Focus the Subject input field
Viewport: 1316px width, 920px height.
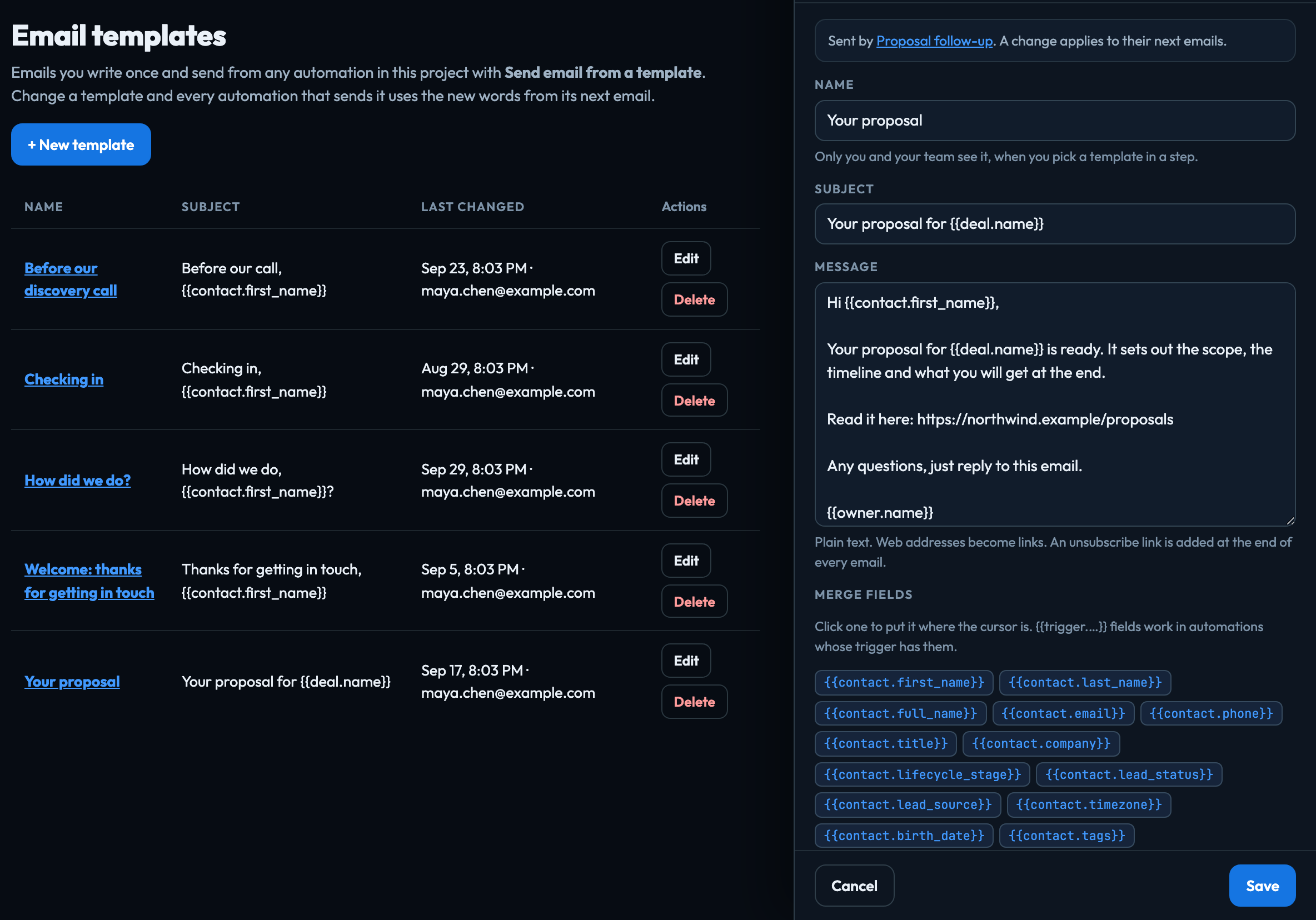pyautogui.click(x=1055, y=224)
